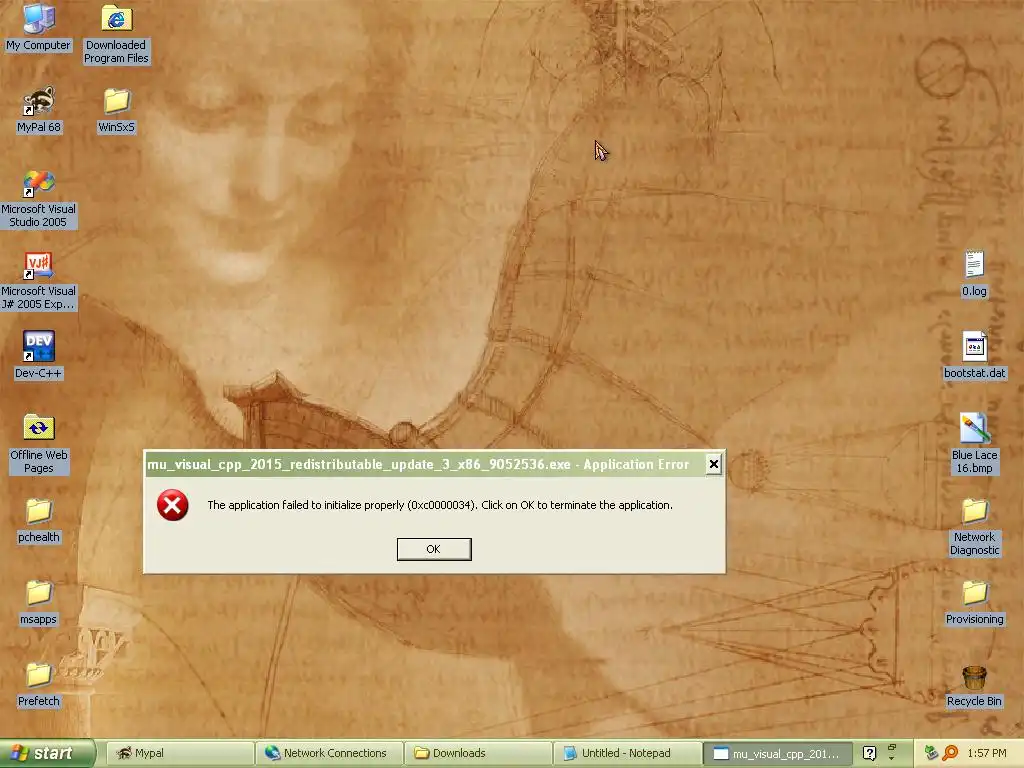Click the 1:57 PM system clock
Viewport: 1024px width, 768px height.
tap(987, 753)
